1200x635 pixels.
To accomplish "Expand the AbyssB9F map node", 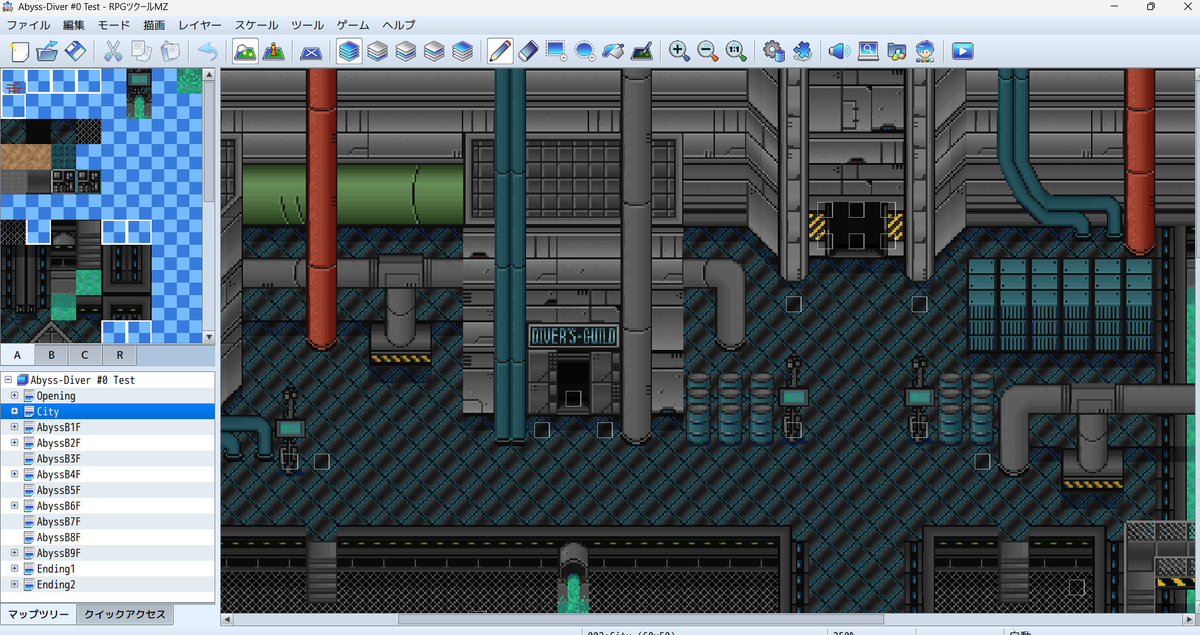I will coord(15,553).
